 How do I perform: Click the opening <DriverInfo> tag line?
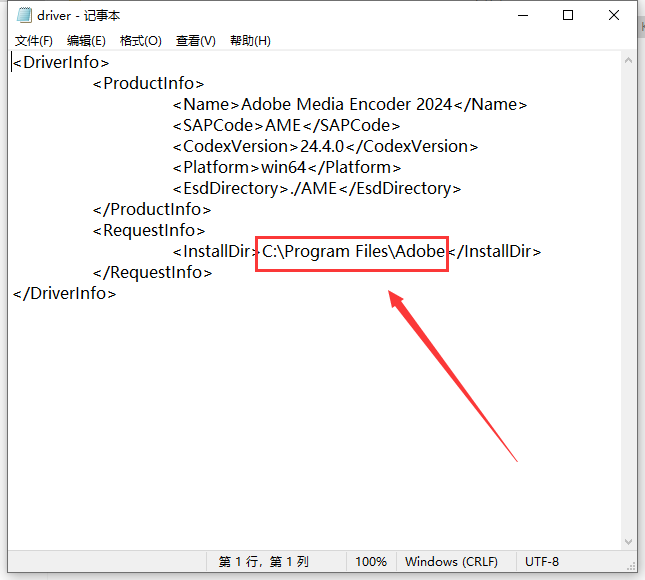(x=61, y=63)
